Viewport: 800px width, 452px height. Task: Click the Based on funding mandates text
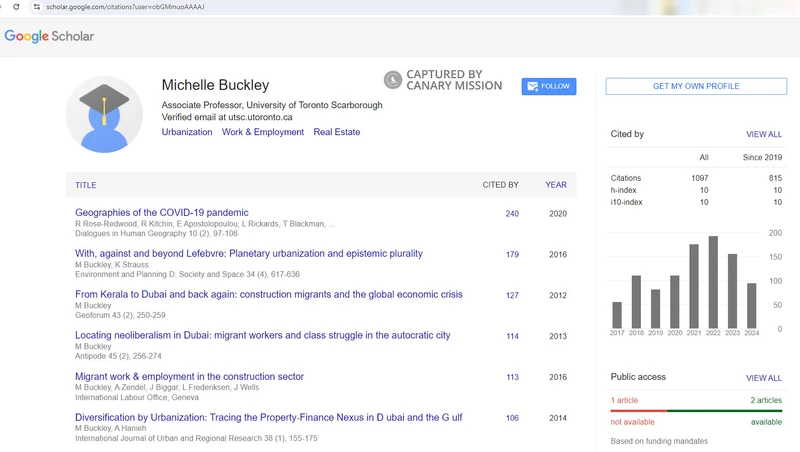659,441
